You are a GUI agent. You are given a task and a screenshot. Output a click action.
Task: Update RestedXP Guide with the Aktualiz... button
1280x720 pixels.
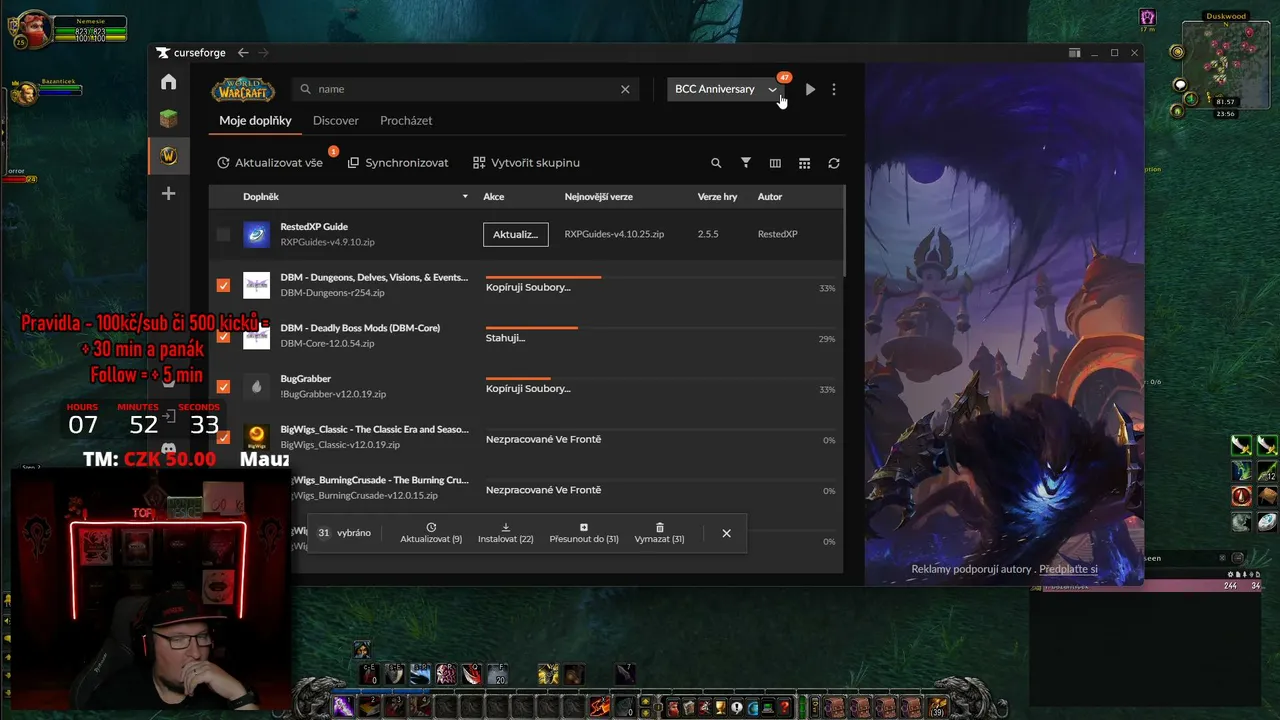coord(516,234)
